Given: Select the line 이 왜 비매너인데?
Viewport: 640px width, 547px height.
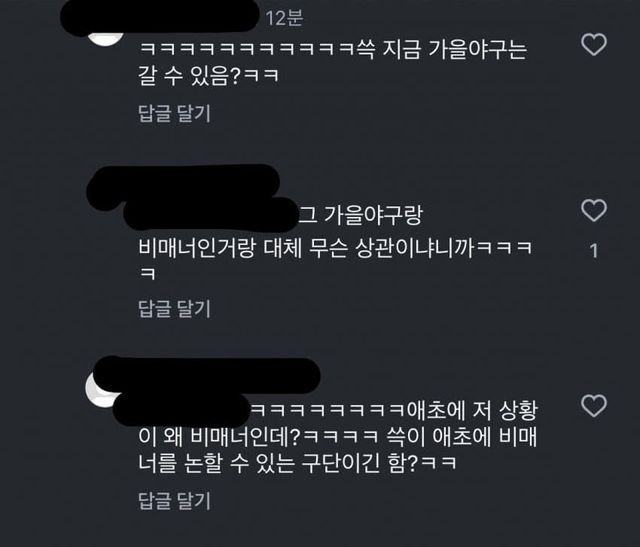Looking at the screenshot, I should tap(219, 437).
